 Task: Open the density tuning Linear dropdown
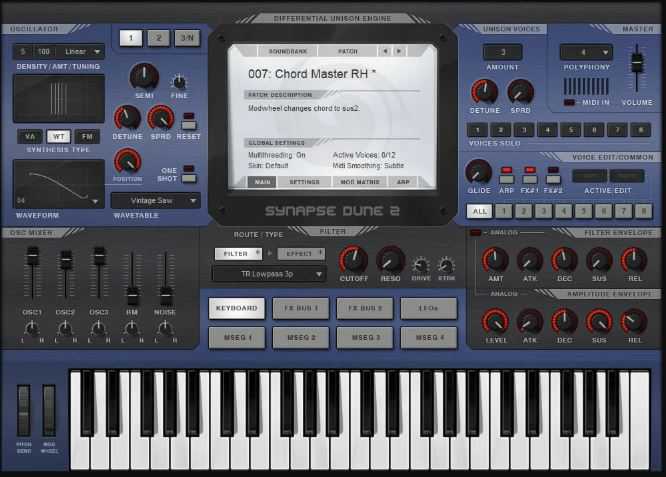tap(82, 52)
